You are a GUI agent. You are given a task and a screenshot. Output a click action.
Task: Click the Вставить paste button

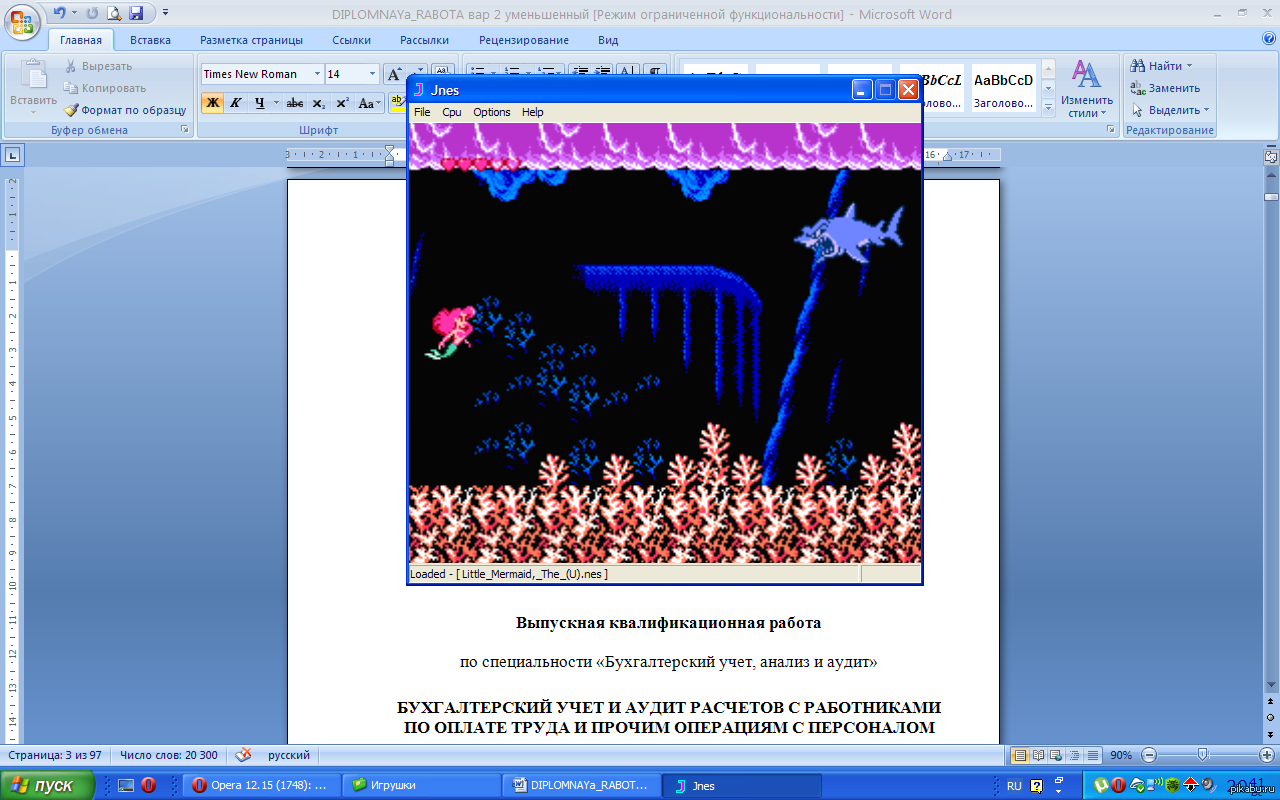coord(34,85)
